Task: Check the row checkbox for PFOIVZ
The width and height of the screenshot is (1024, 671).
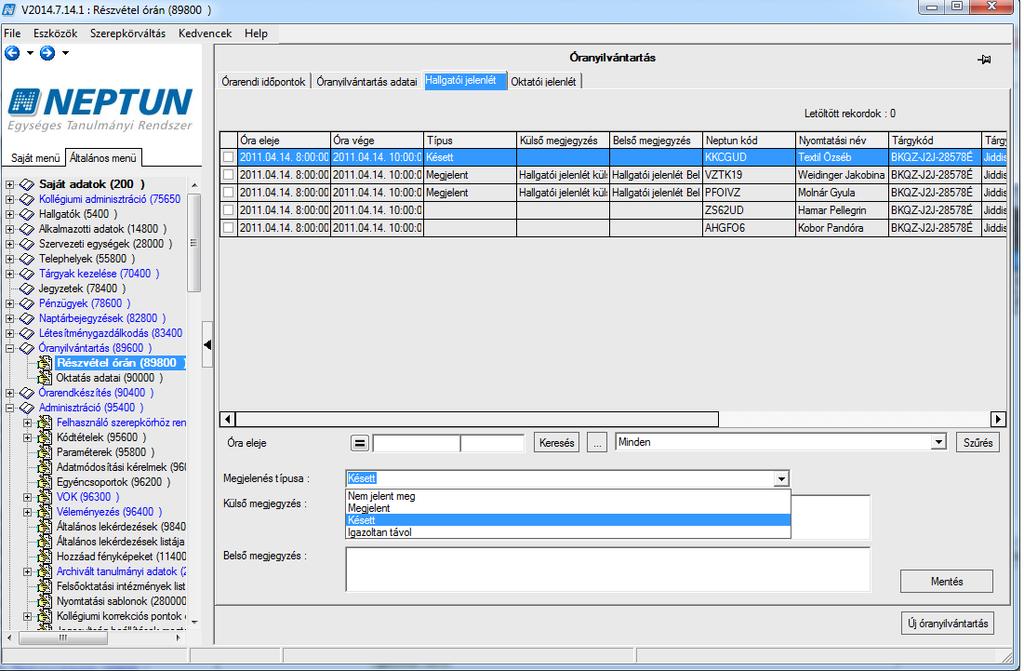Action: pyautogui.click(x=228, y=192)
